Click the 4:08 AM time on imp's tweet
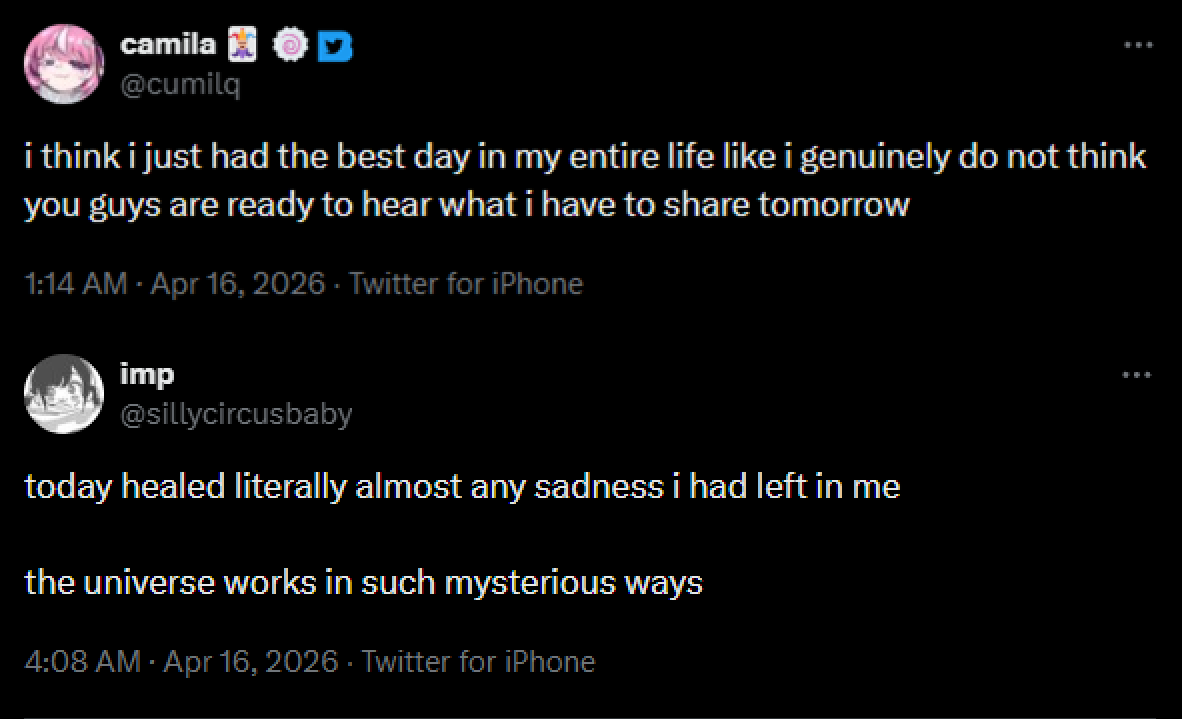 [x=82, y=662]
